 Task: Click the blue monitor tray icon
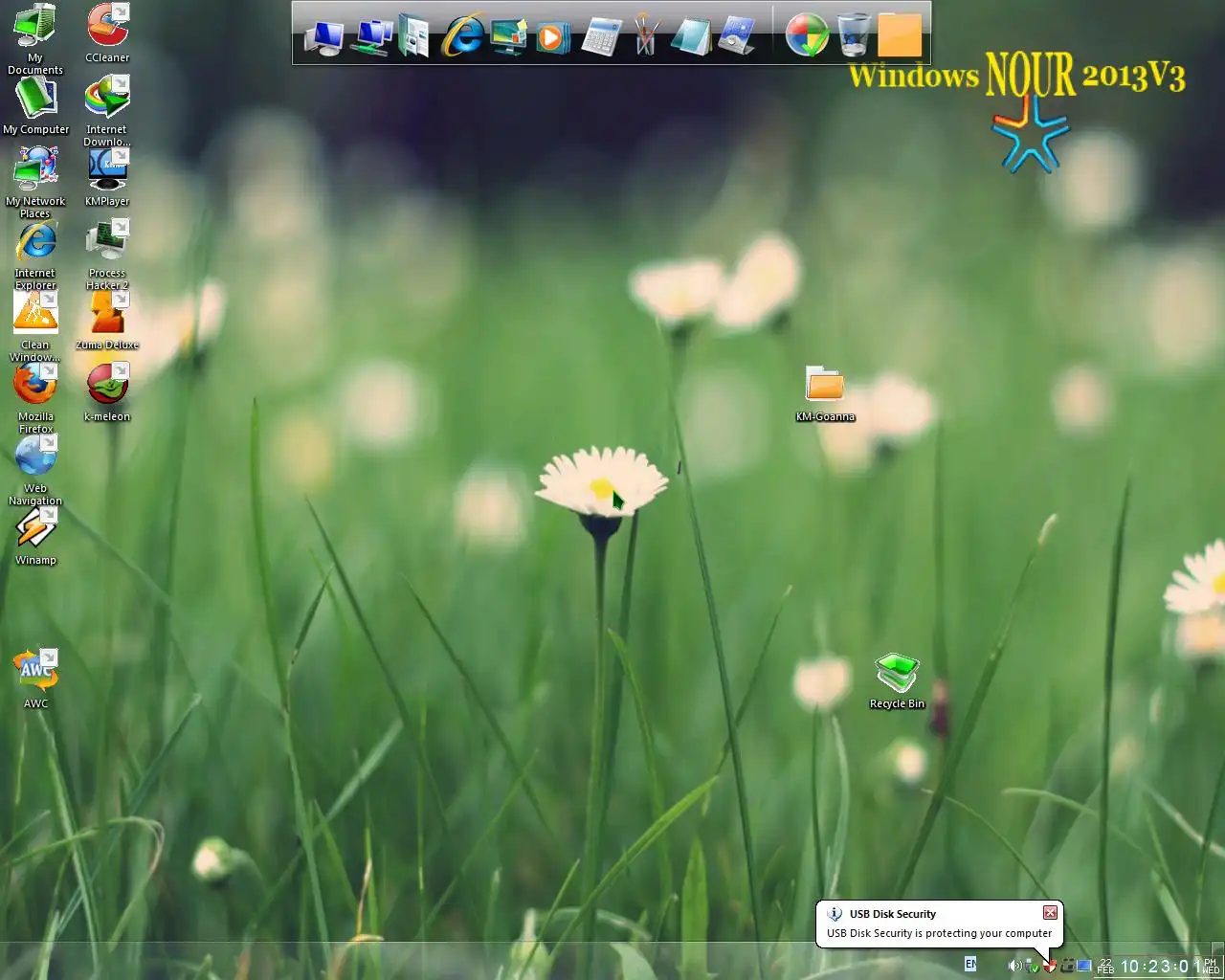tap(1084, 966)
